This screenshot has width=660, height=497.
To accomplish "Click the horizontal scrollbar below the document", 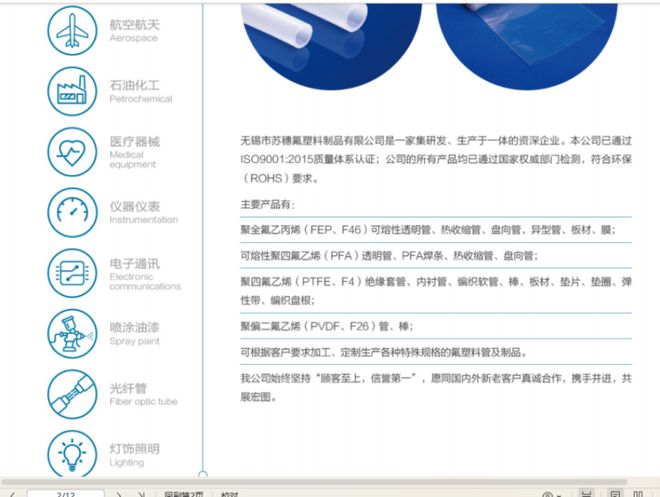I will pyautogui.click(x=300, y=480).
